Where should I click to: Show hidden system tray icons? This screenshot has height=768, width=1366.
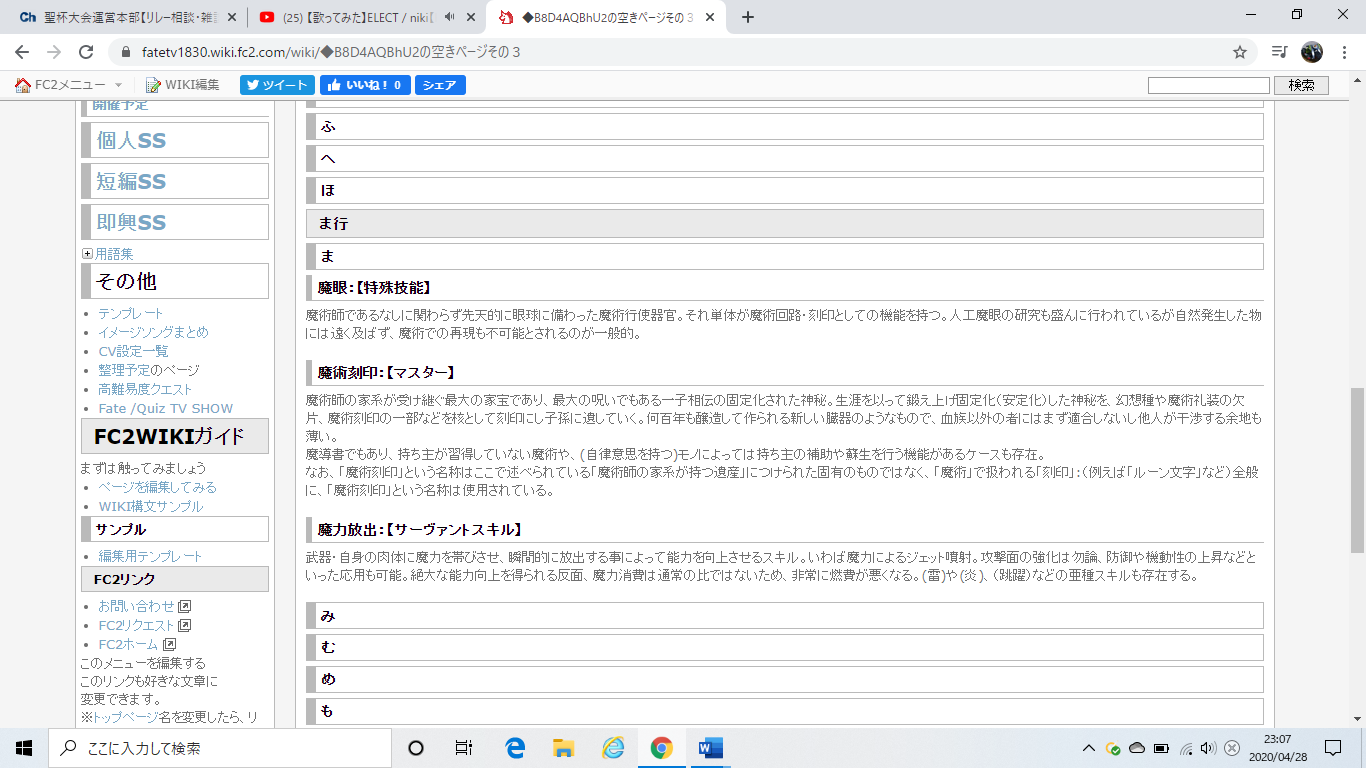click(1089, 748)
